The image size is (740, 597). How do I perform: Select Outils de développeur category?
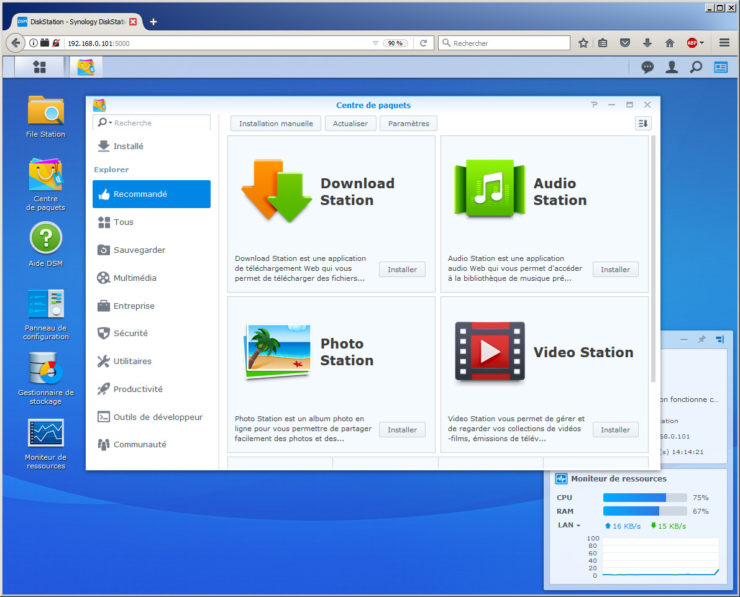(151, 417)
